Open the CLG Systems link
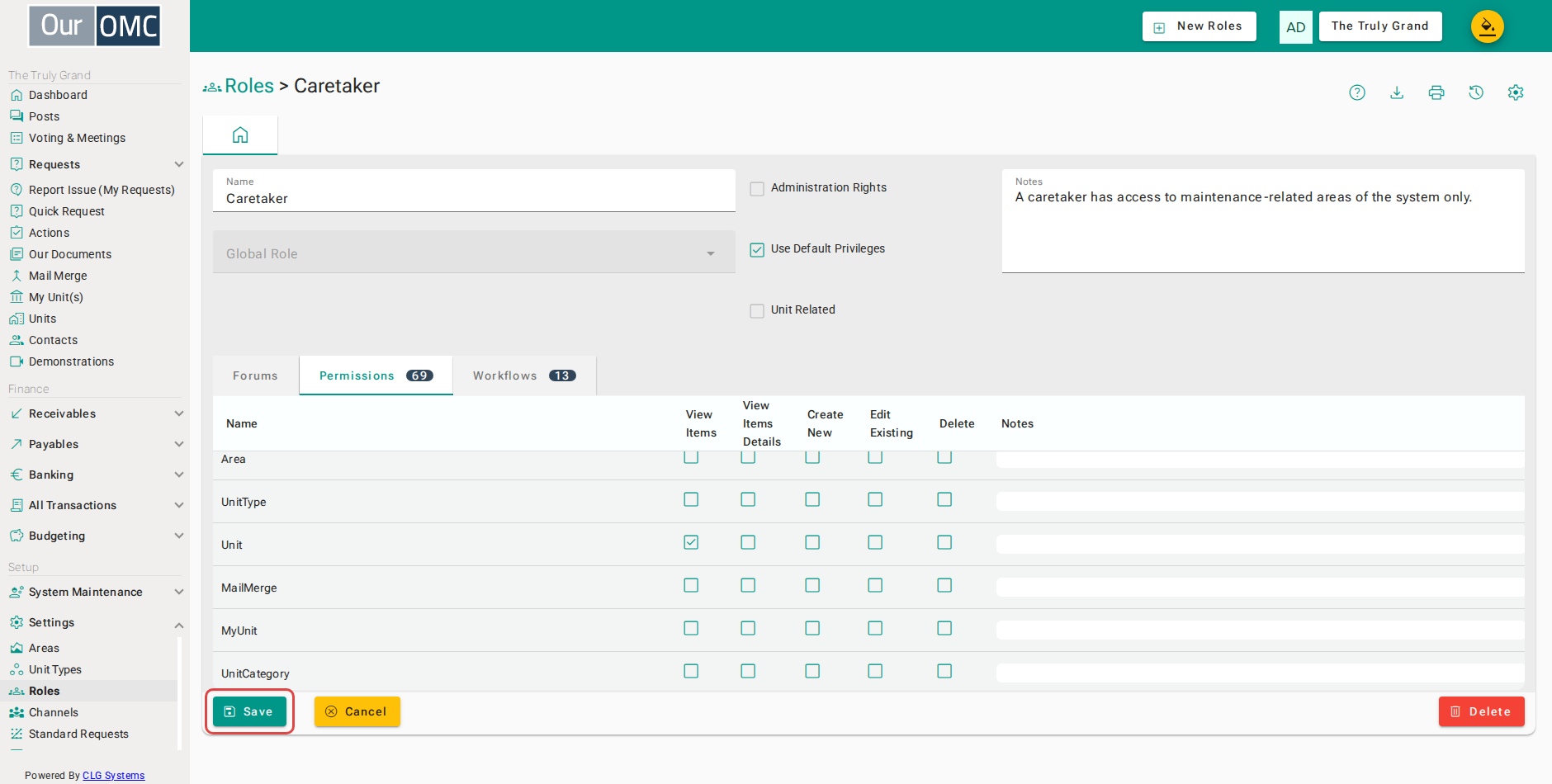The width and height of the screenshot is (1552, 784). point(113,775)
